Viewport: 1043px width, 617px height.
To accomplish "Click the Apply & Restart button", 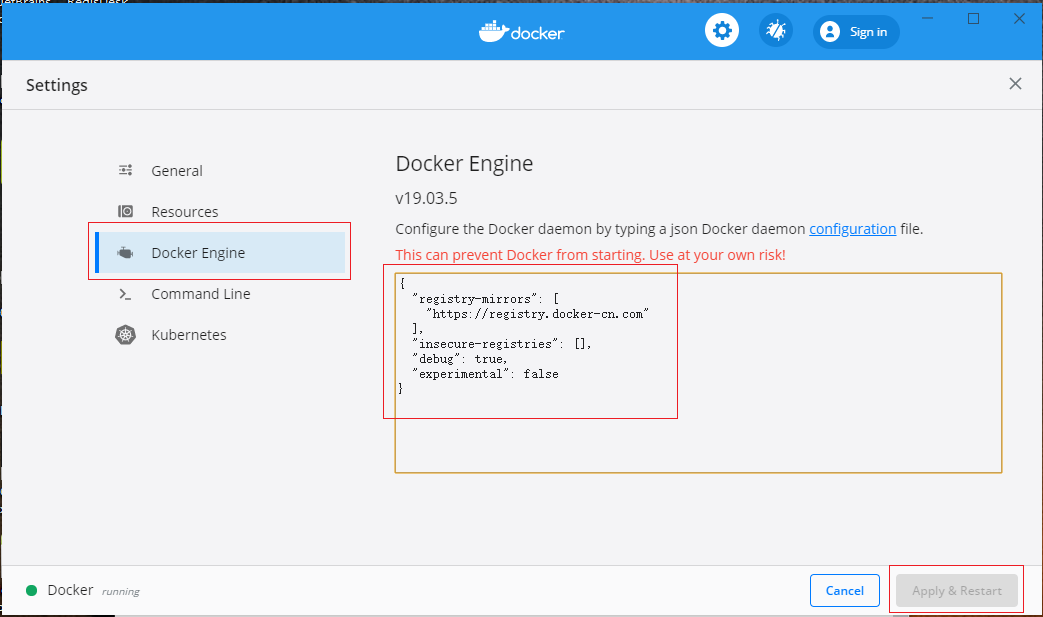I will [x=956, y=590].
